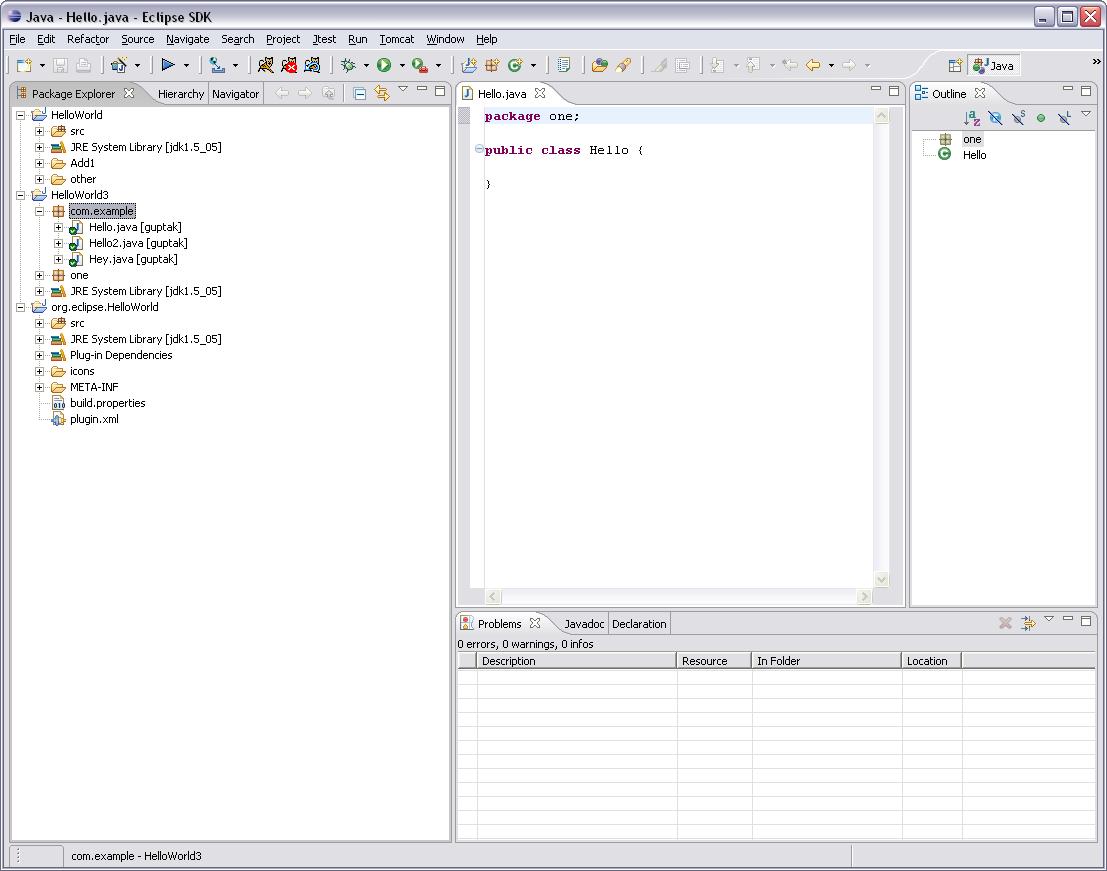Click the New Java Package icon

pos(492,66)
